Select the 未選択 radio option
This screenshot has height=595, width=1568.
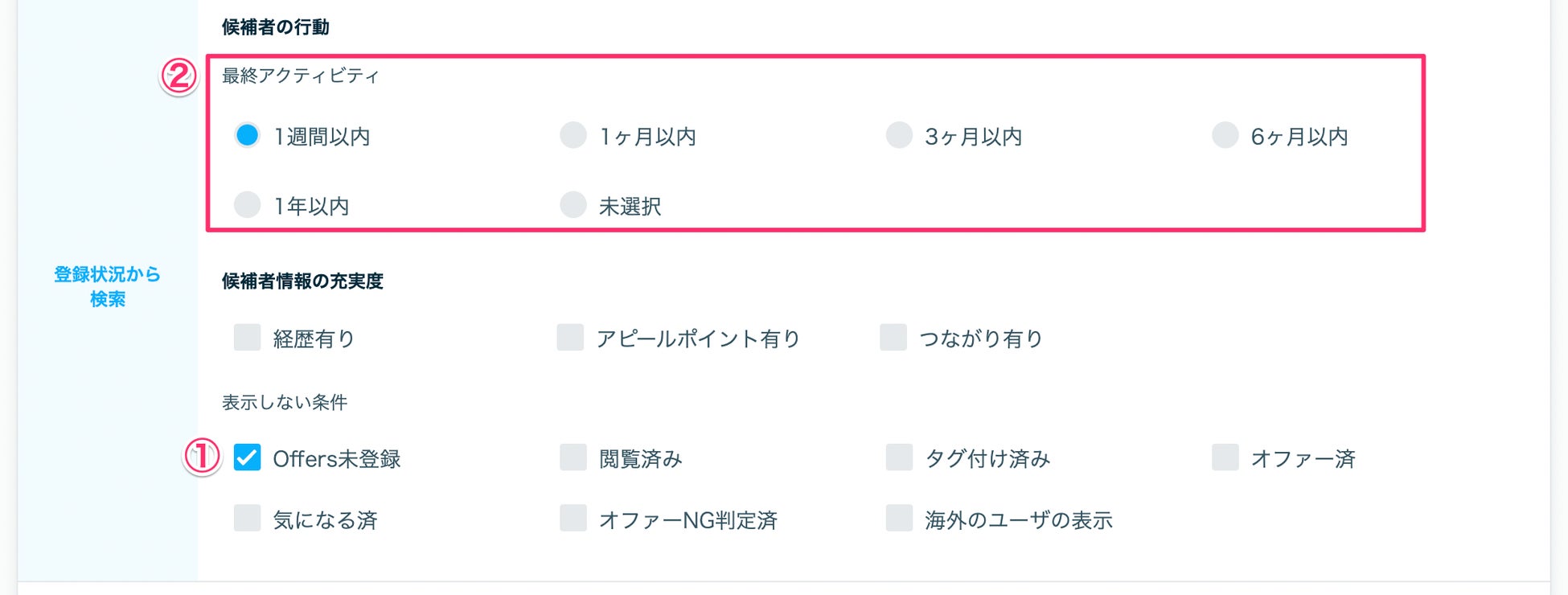[573, 205]
